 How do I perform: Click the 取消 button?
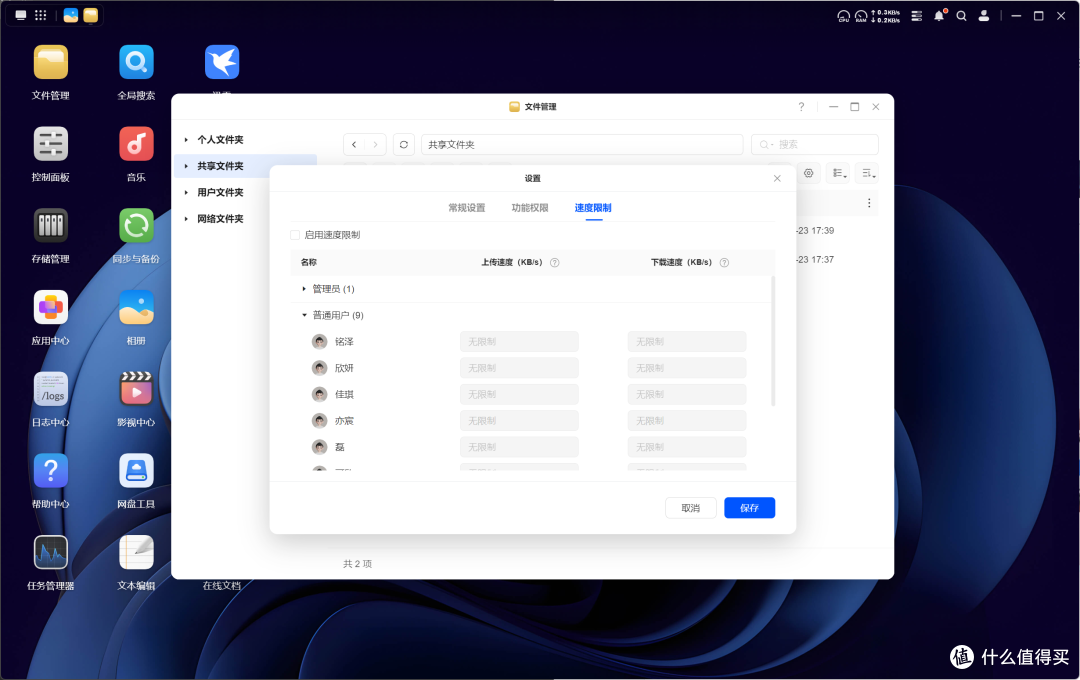click(691, 508)
